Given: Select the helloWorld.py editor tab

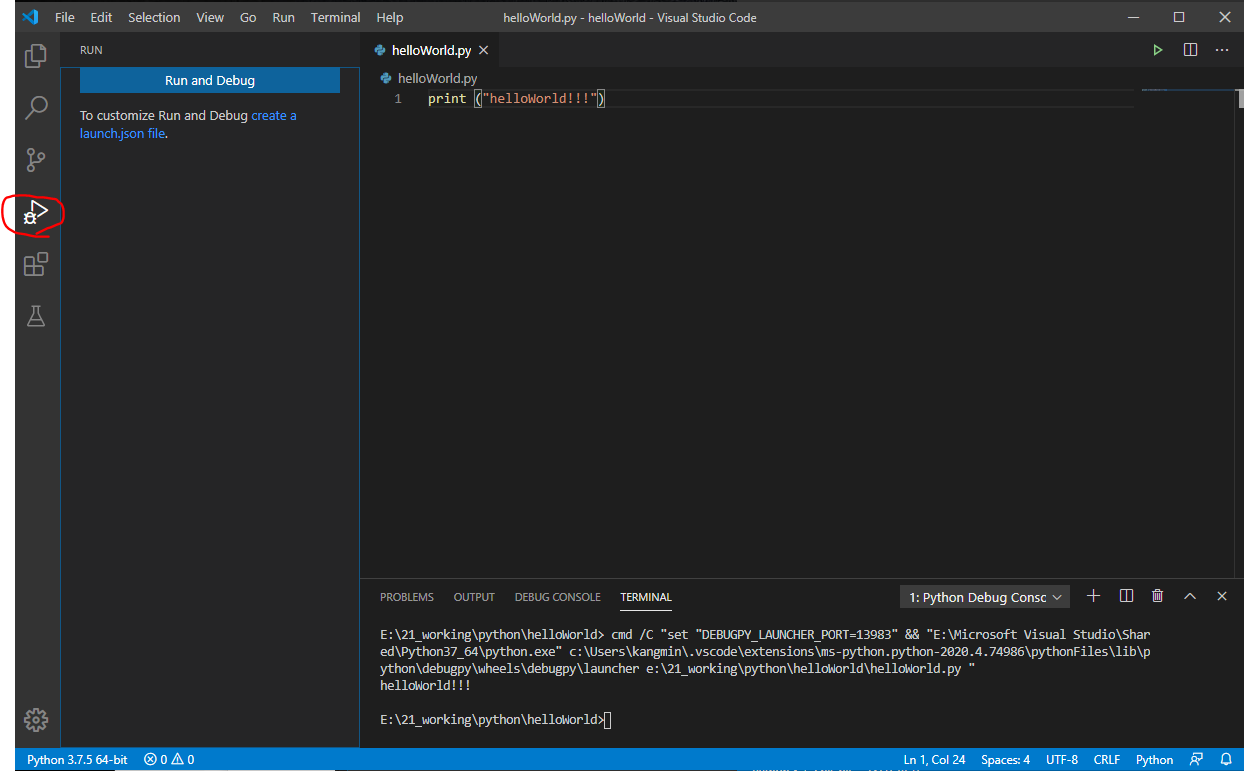Looking at the screenshot, I should pos(431,50).
